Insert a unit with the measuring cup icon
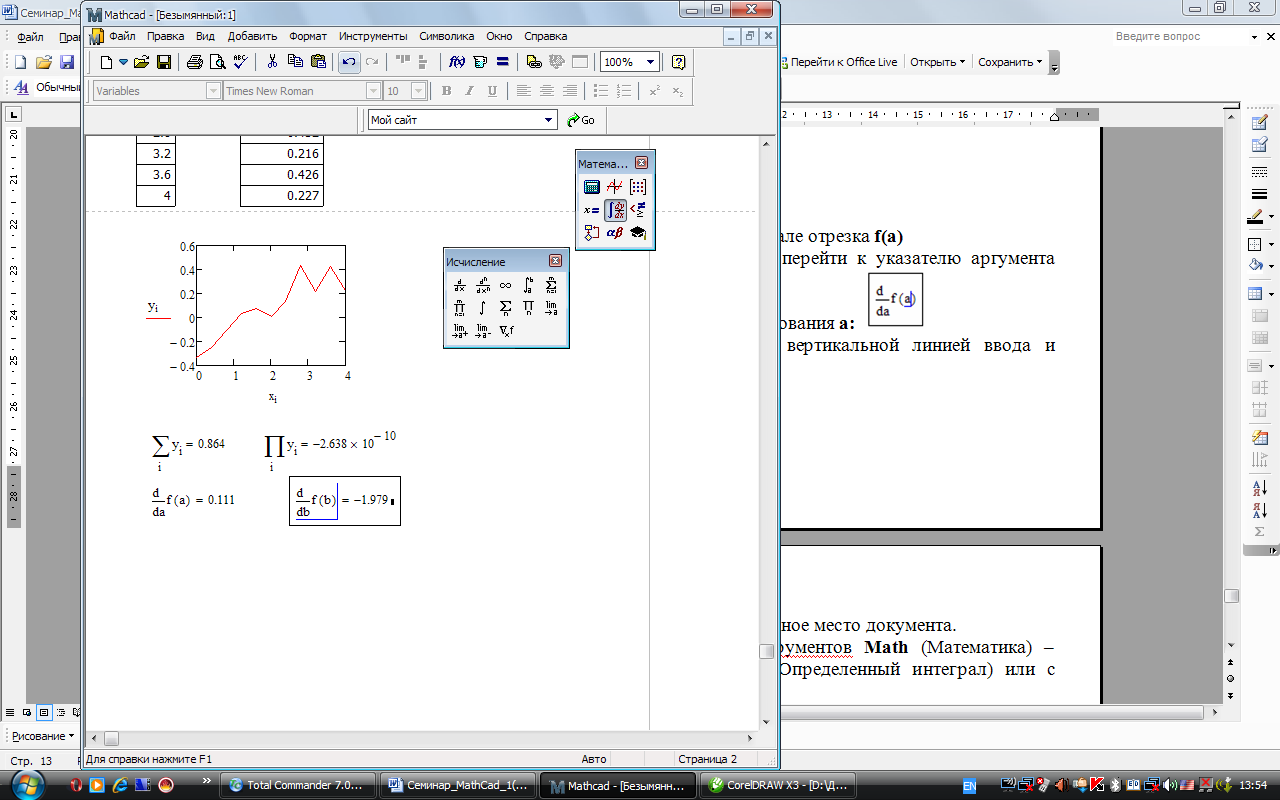 [x=480, y=62]
